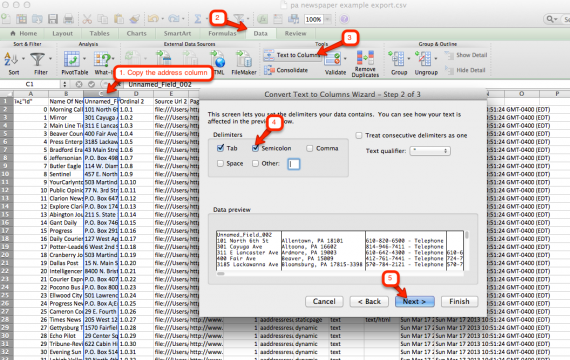Open the Text qualifier dropdown
This screenshot has height=360, width=570.
[430, 151]
